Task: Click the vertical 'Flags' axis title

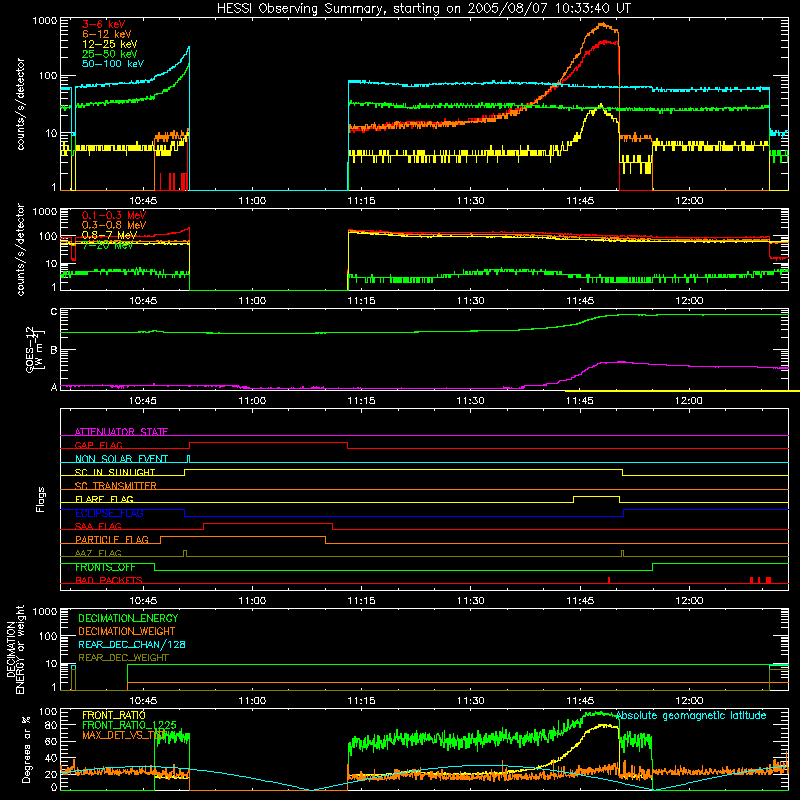Action: [x=41, y=499]
